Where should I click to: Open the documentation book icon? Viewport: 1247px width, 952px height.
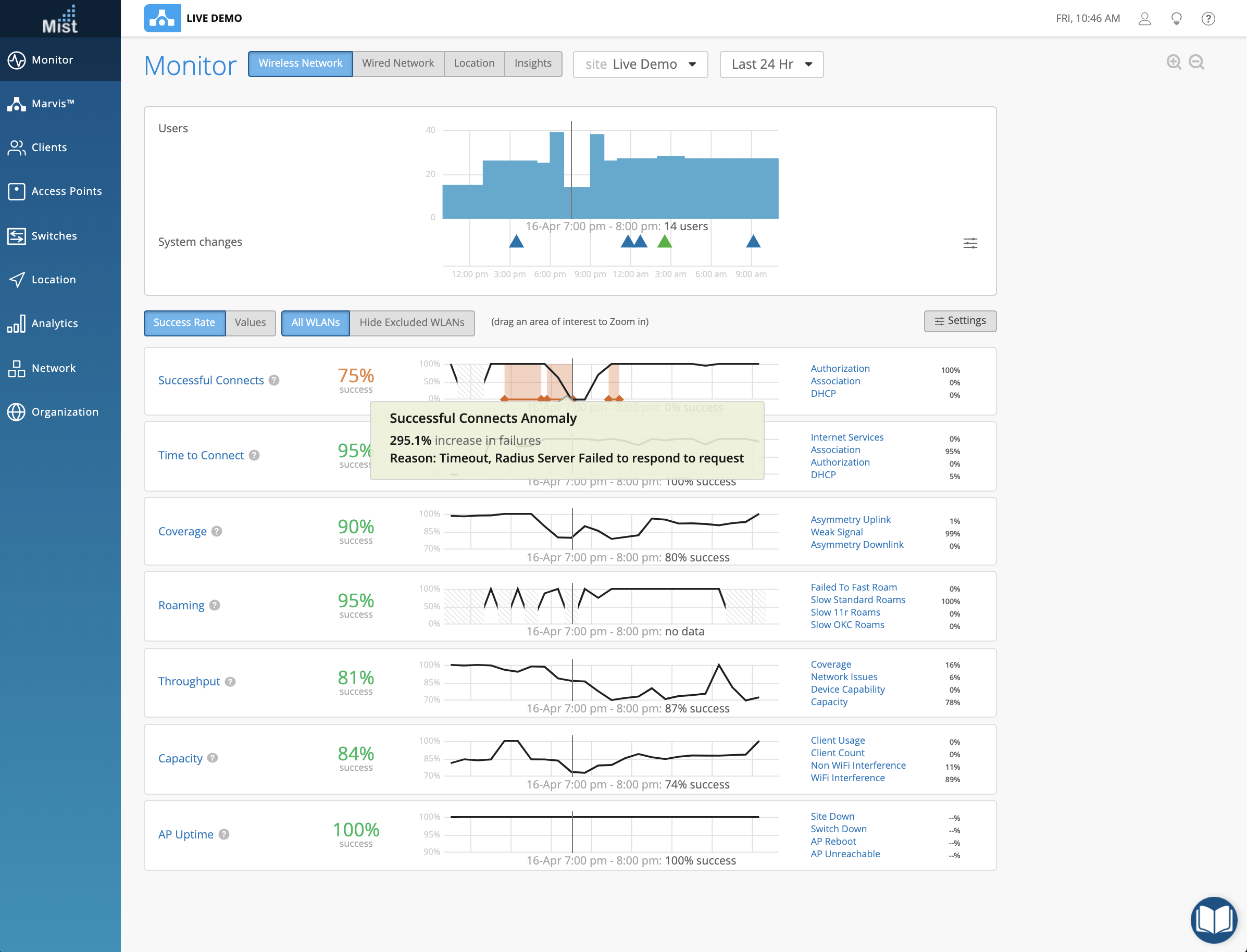coord(1214,919)
